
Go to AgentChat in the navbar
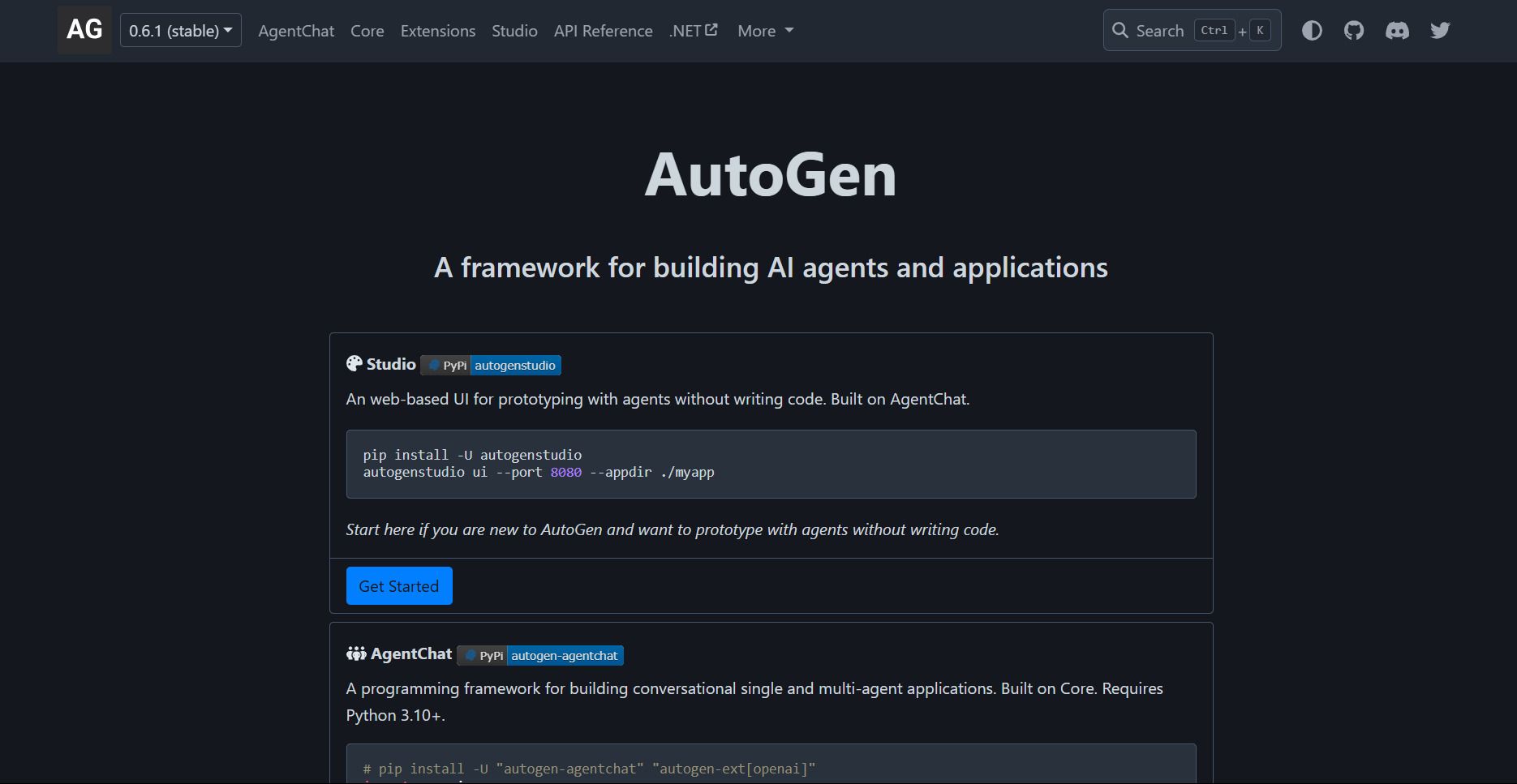[x=296, y=31]
